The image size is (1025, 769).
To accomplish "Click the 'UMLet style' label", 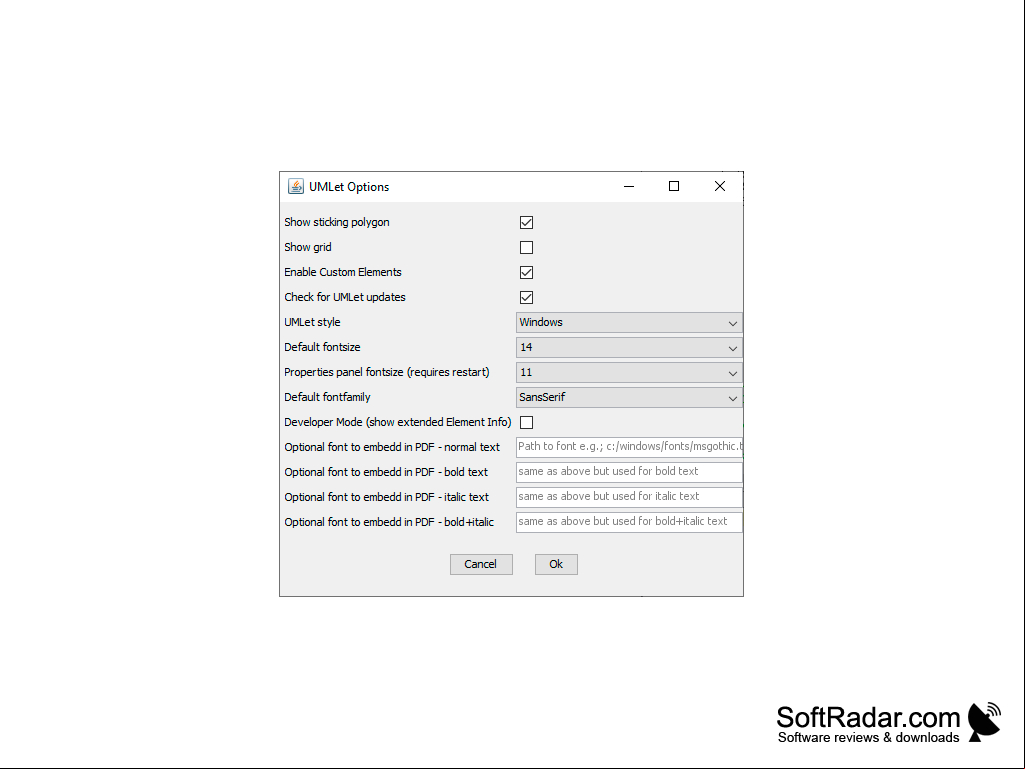I will coord(312,322).
